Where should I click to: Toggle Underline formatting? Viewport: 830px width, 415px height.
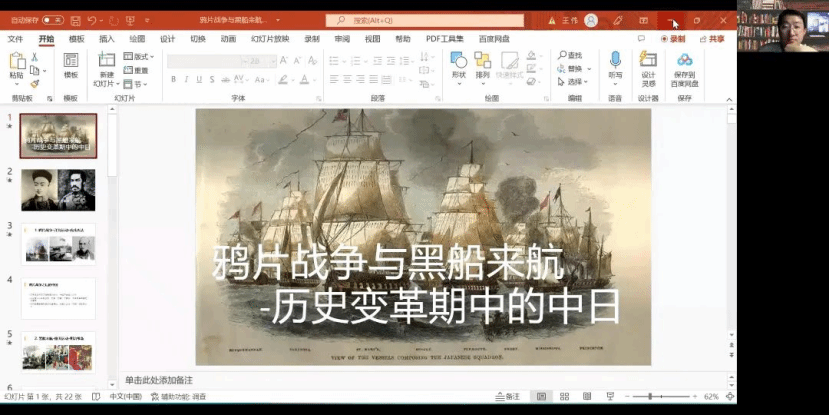click(199, 79)
